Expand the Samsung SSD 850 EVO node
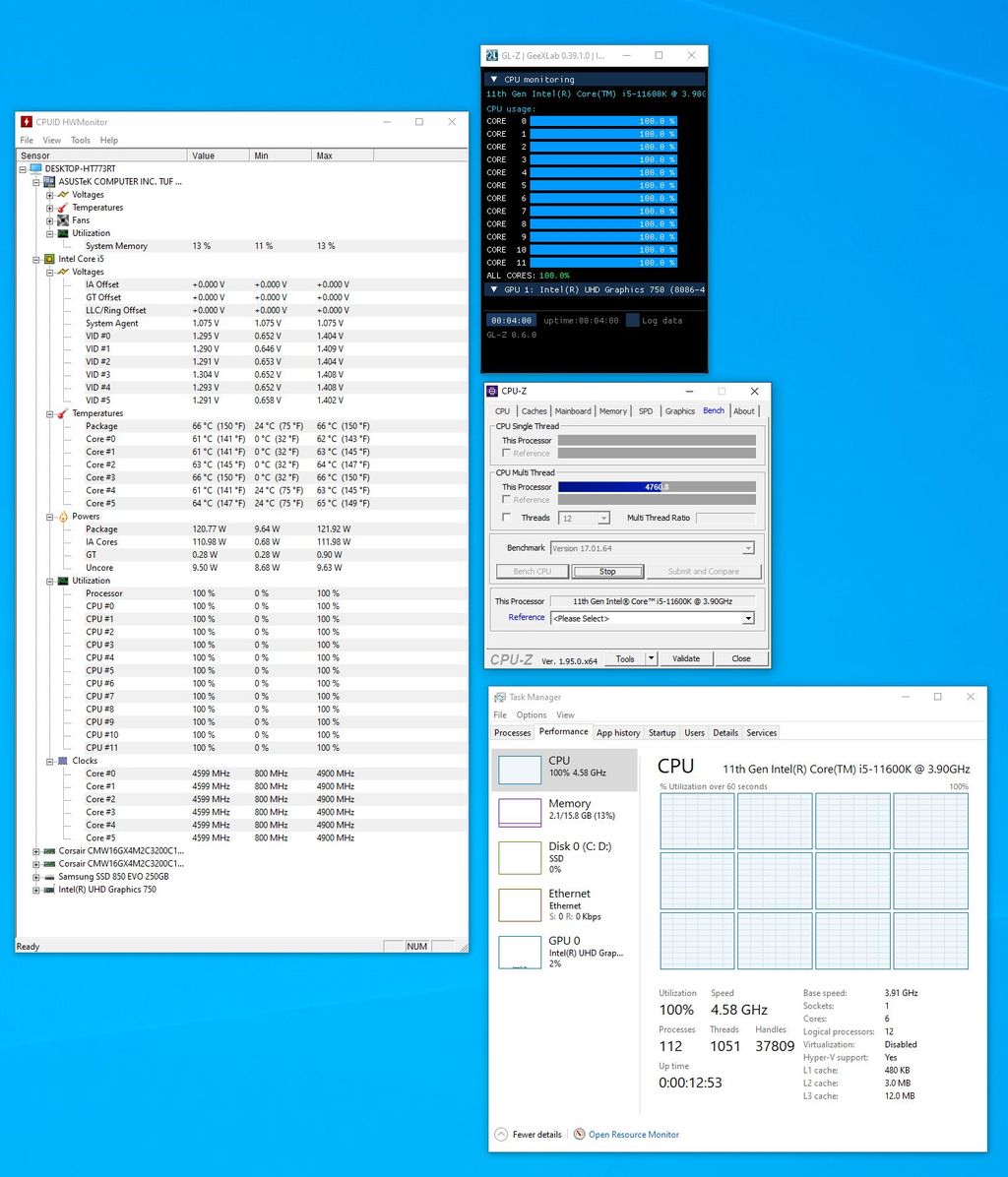This screenshot has width=1008, height=1177. tap(36, 878)
